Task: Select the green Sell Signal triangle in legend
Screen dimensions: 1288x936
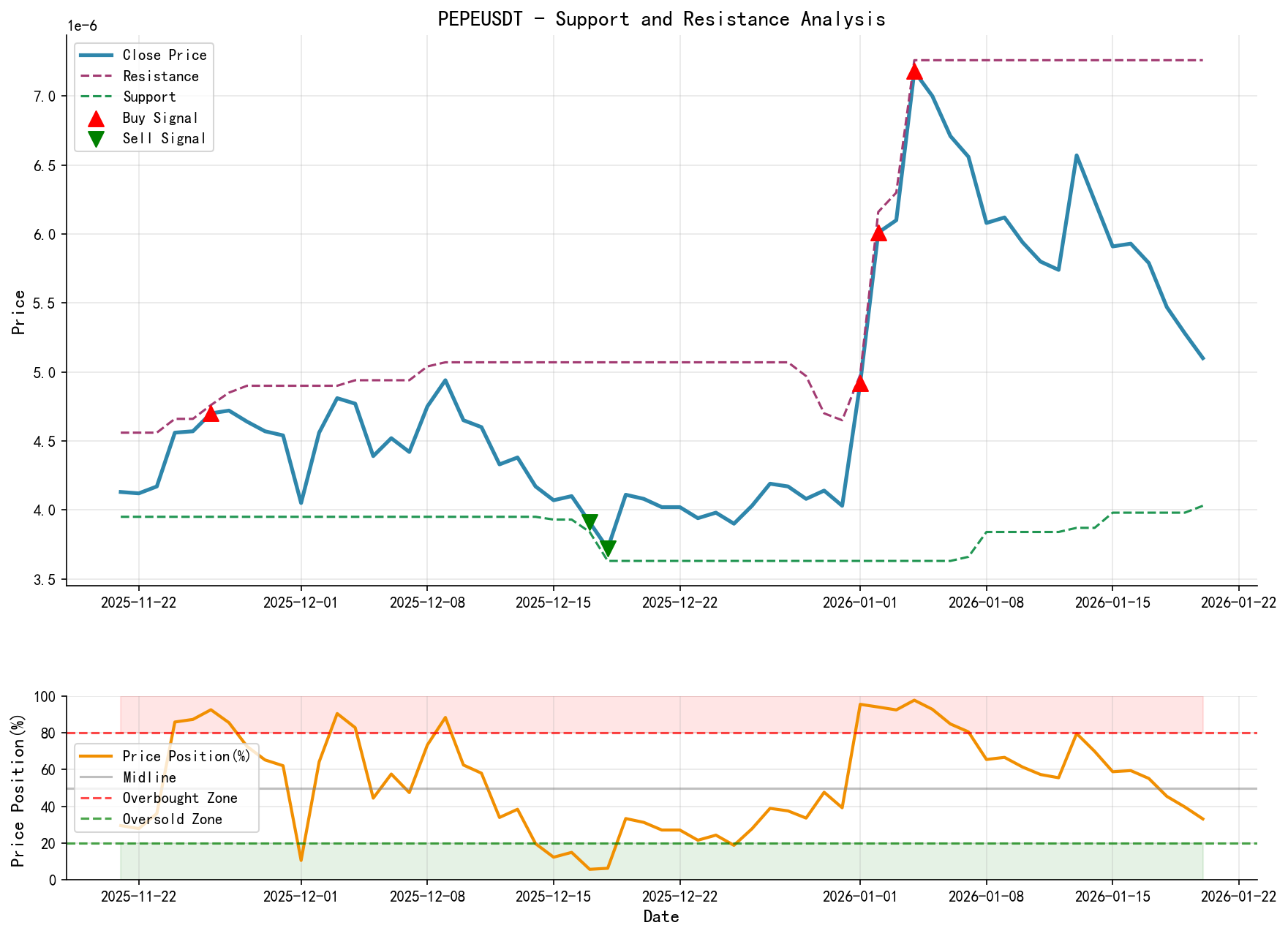Action: 96,138
